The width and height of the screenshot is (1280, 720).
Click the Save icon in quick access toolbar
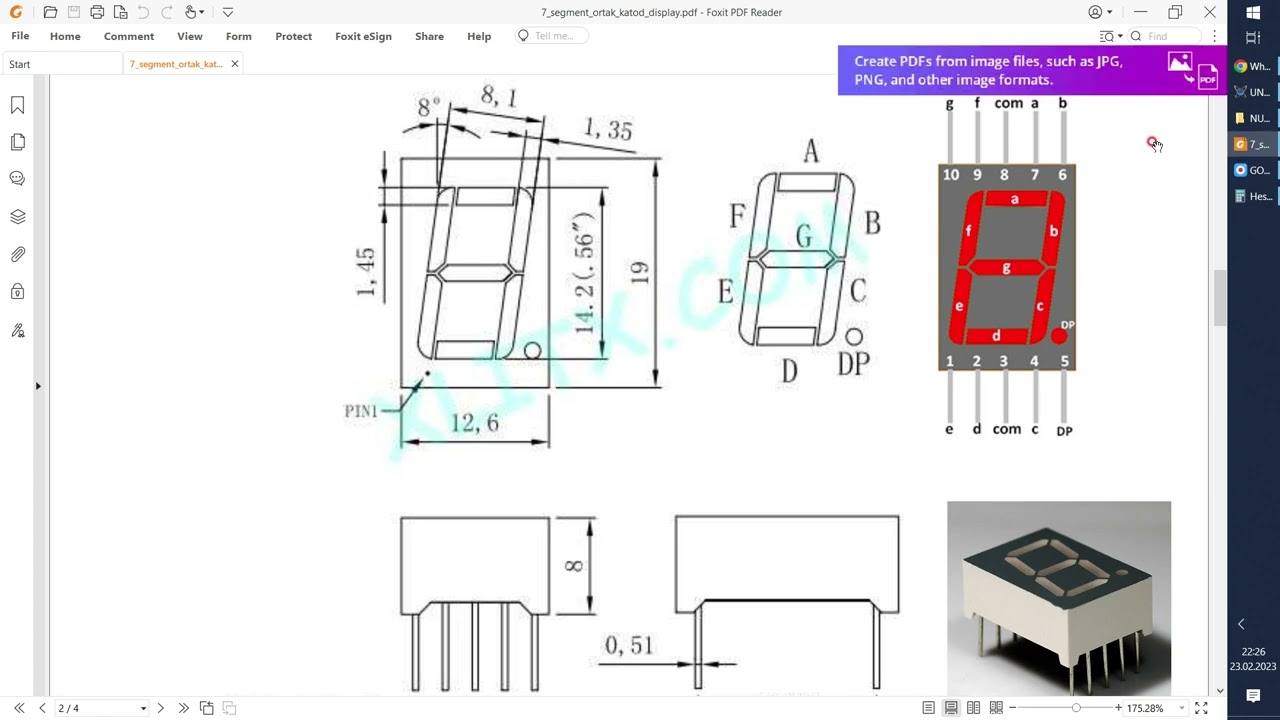tap(73, 12)
